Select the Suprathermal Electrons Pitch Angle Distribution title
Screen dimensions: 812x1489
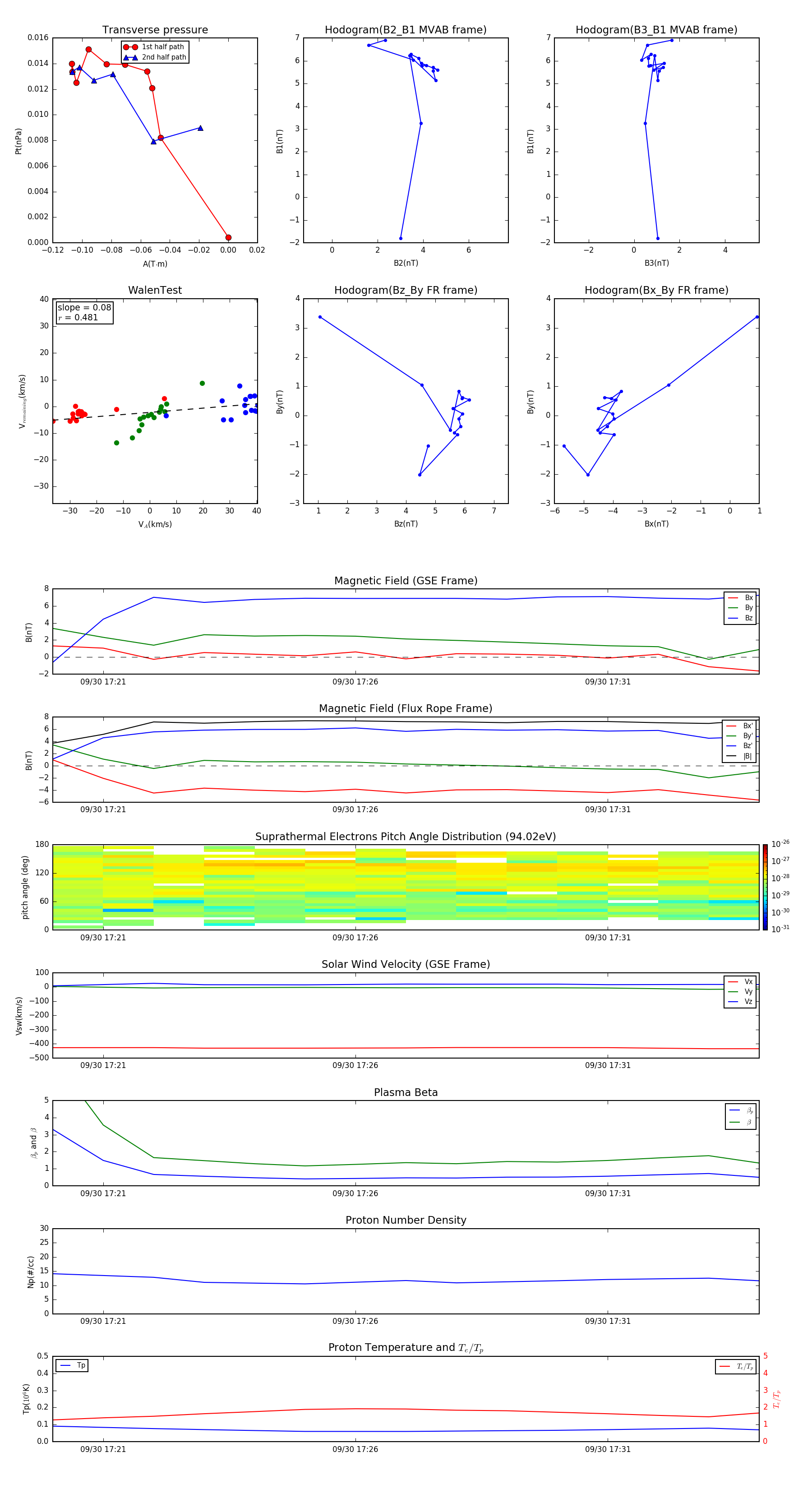(x=406, y=837)
